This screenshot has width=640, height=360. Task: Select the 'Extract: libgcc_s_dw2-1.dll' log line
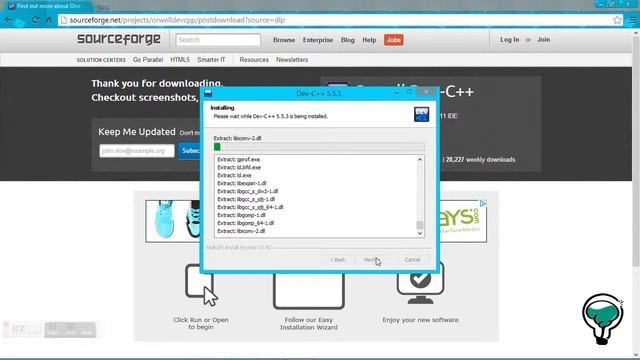coord(247,191)
